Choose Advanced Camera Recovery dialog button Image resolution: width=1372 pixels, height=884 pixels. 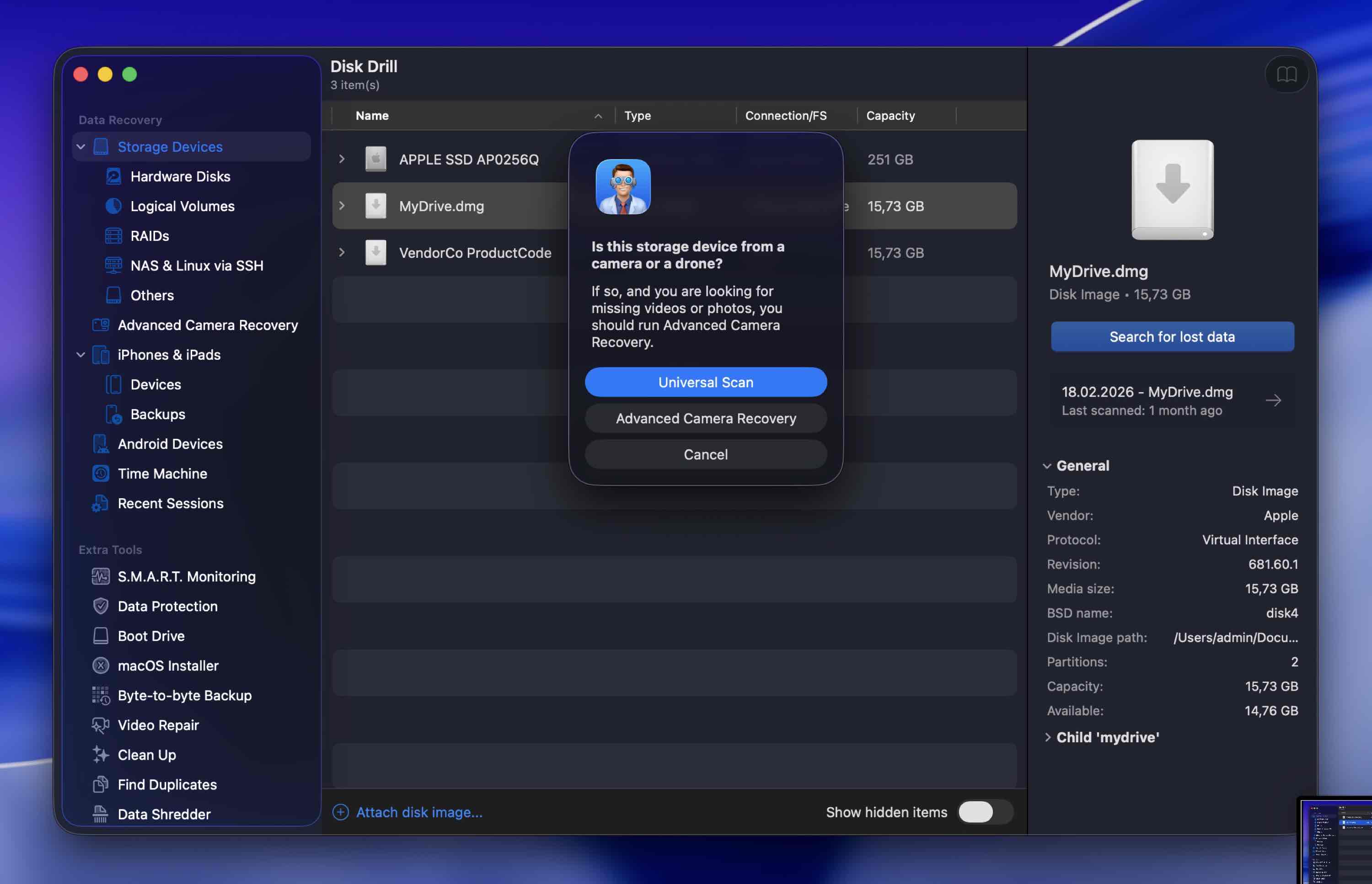click(x=706, y=419)
